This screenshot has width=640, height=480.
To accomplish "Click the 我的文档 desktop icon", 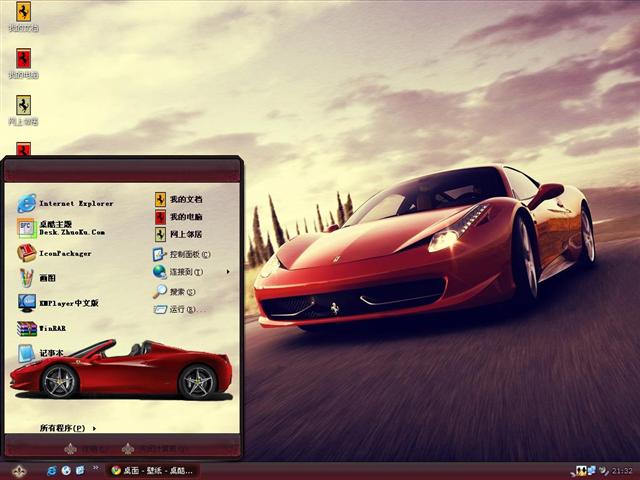I will coord(23,16).
